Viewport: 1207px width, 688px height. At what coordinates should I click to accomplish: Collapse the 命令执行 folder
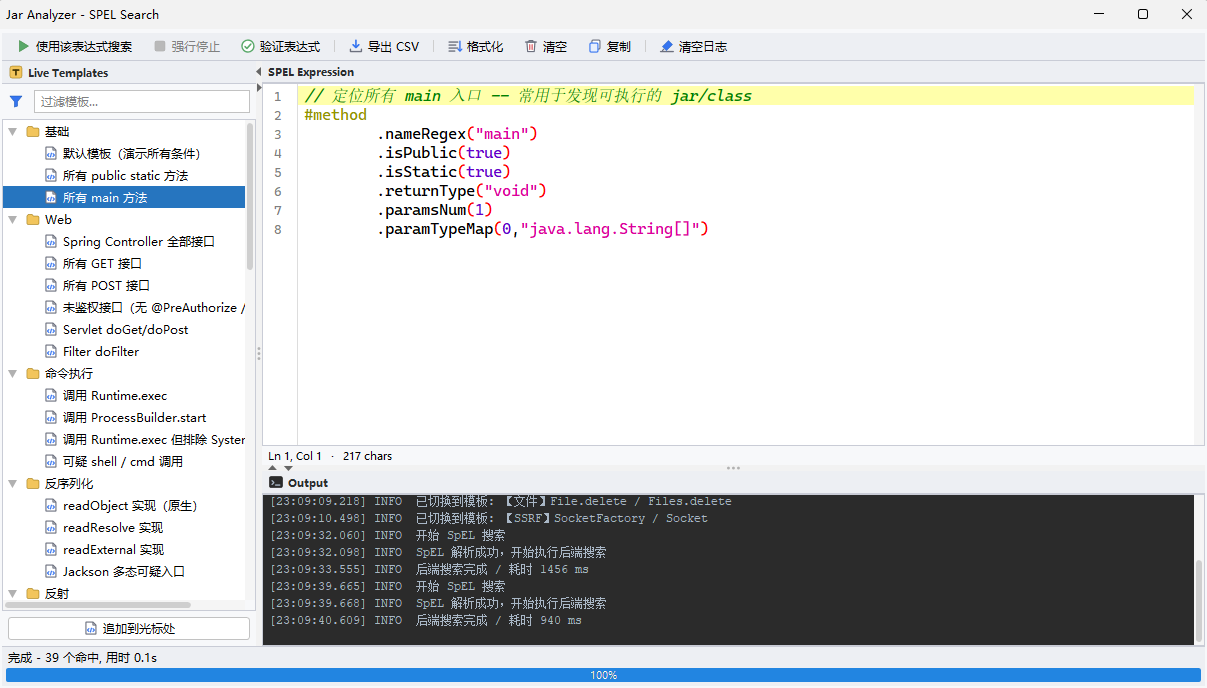coord(13,373)
